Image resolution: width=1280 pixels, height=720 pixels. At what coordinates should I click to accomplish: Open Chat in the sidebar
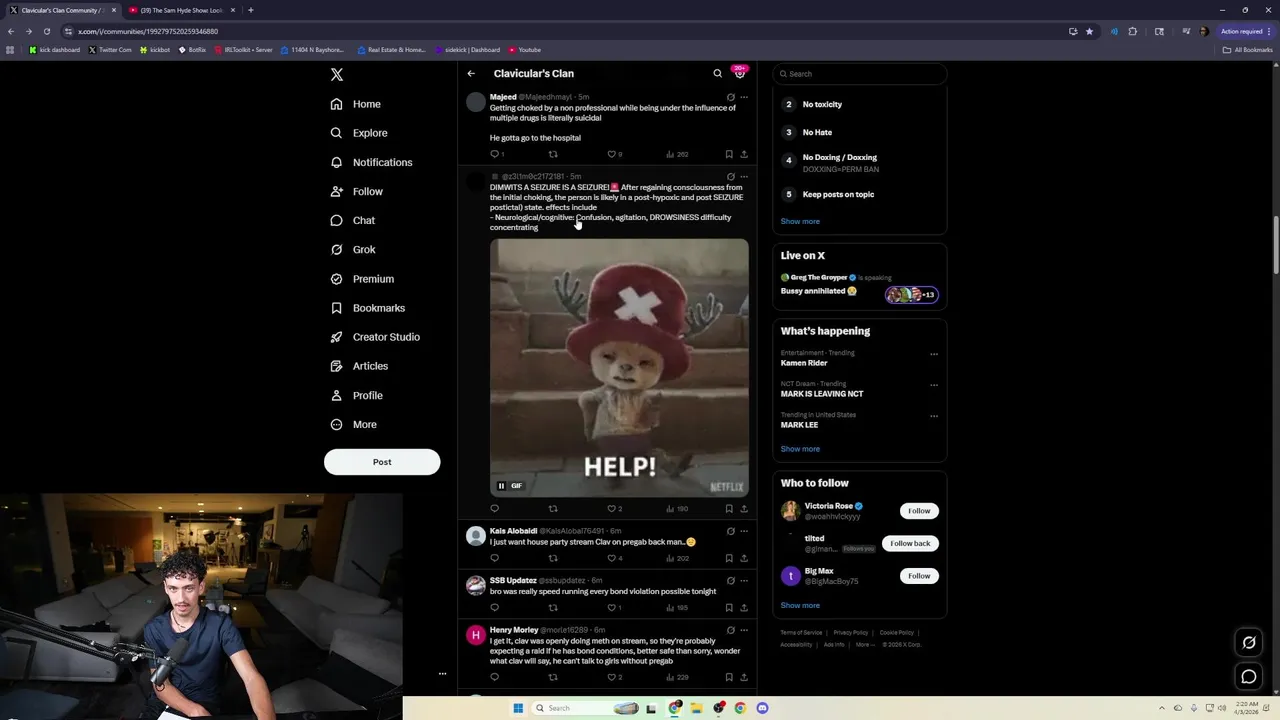tap(353, 220)
